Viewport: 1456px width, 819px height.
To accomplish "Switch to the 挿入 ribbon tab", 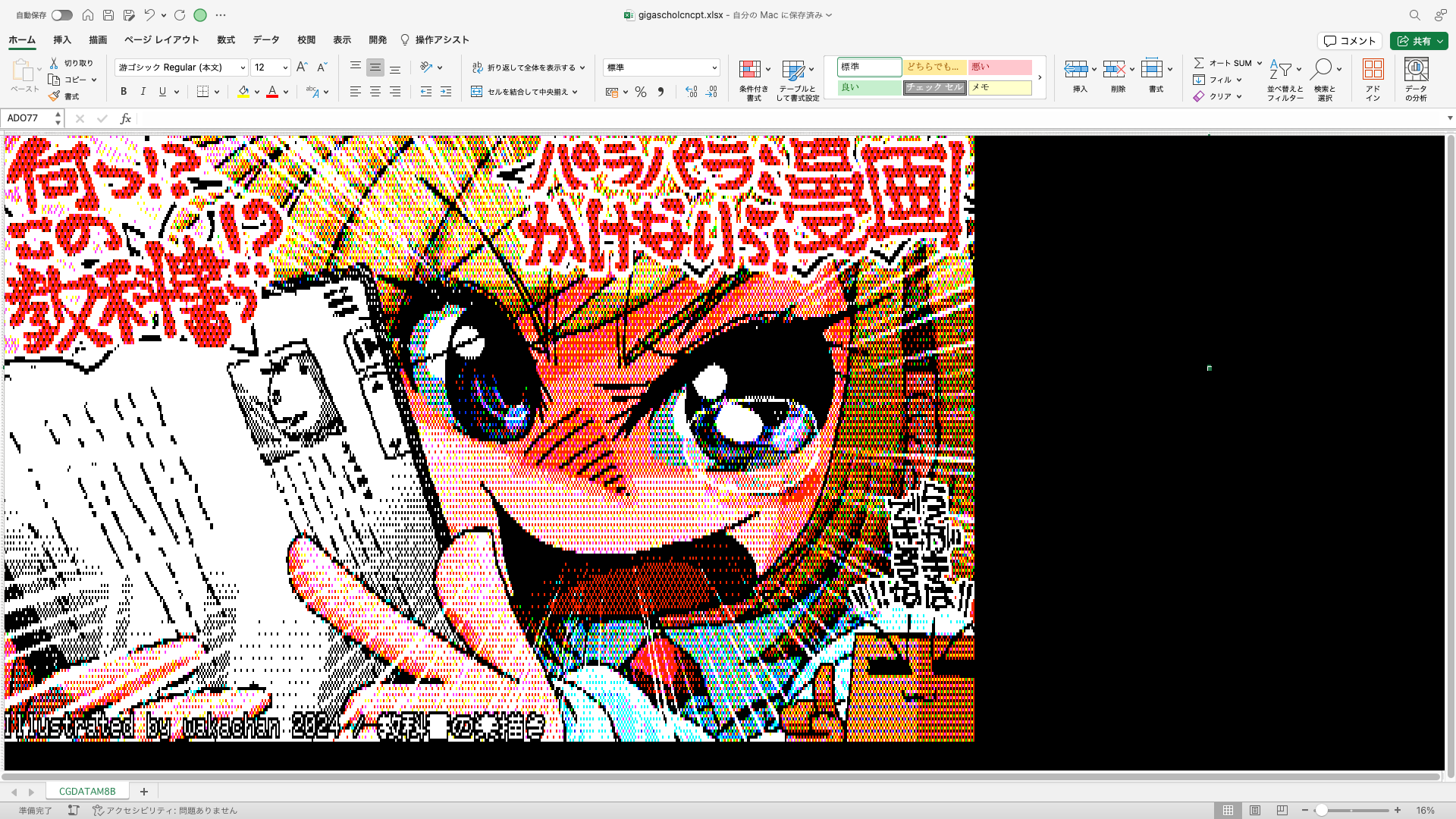I will pos(62,40).
